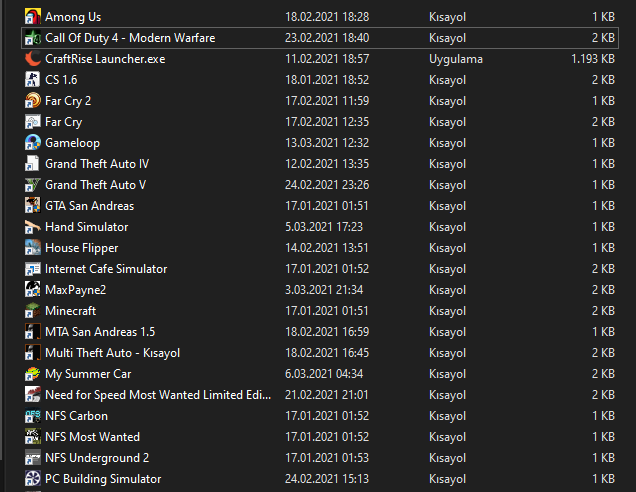
Task: Select the 'Internet Cafe Simulator' name
Action: (106, 269)
